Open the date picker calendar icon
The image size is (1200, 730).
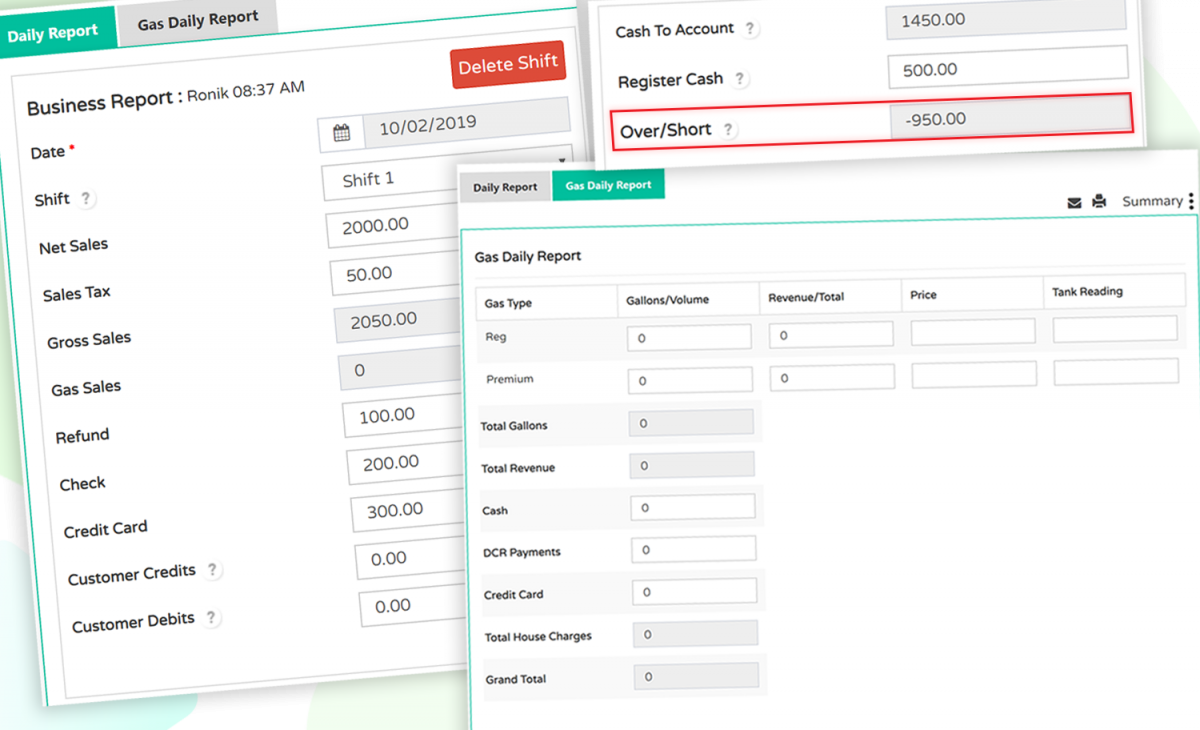tap(339, 131)
